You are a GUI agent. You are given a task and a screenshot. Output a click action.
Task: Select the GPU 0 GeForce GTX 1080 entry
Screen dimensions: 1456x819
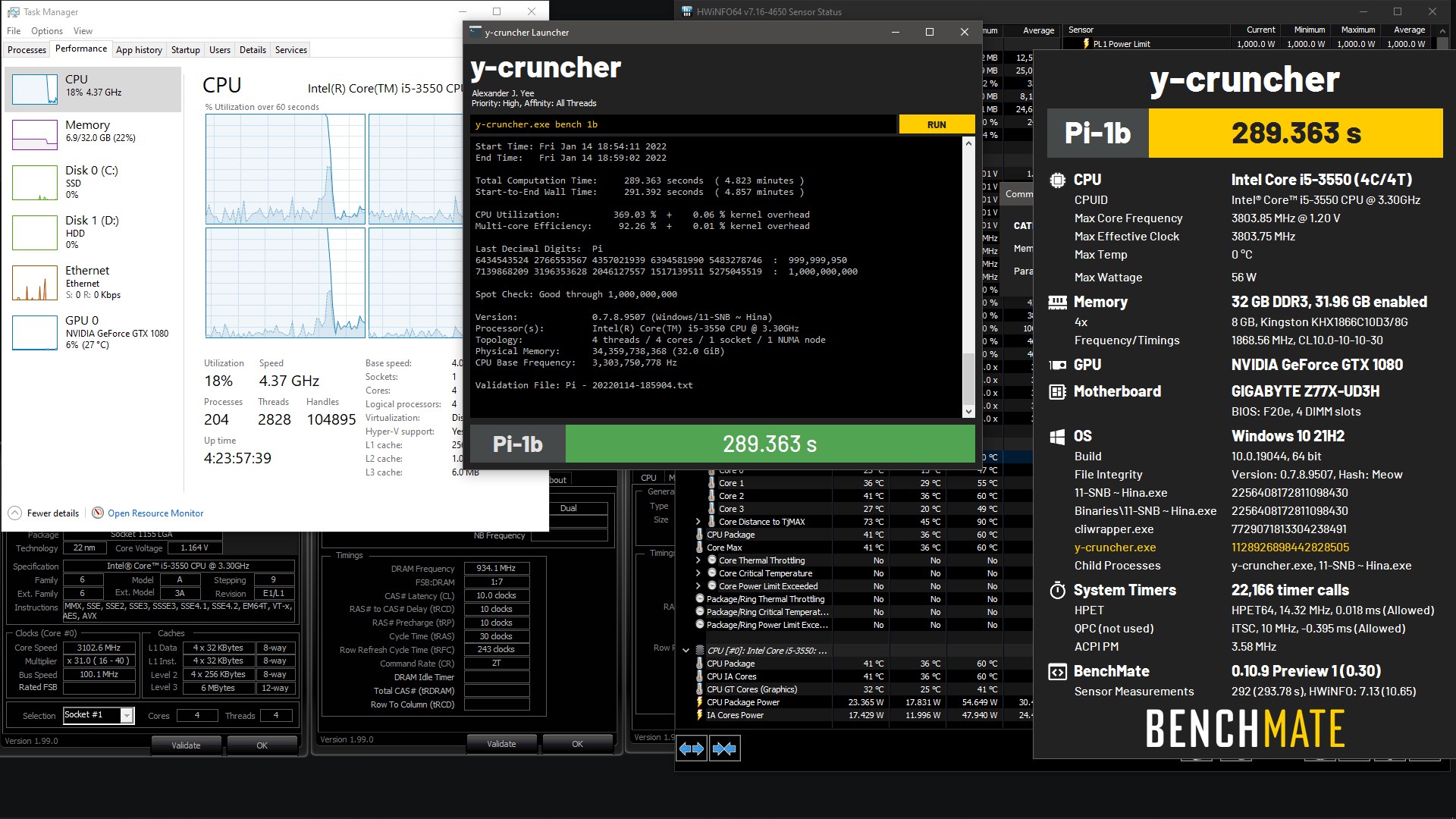pyautogui.click(x=93, y=332)
